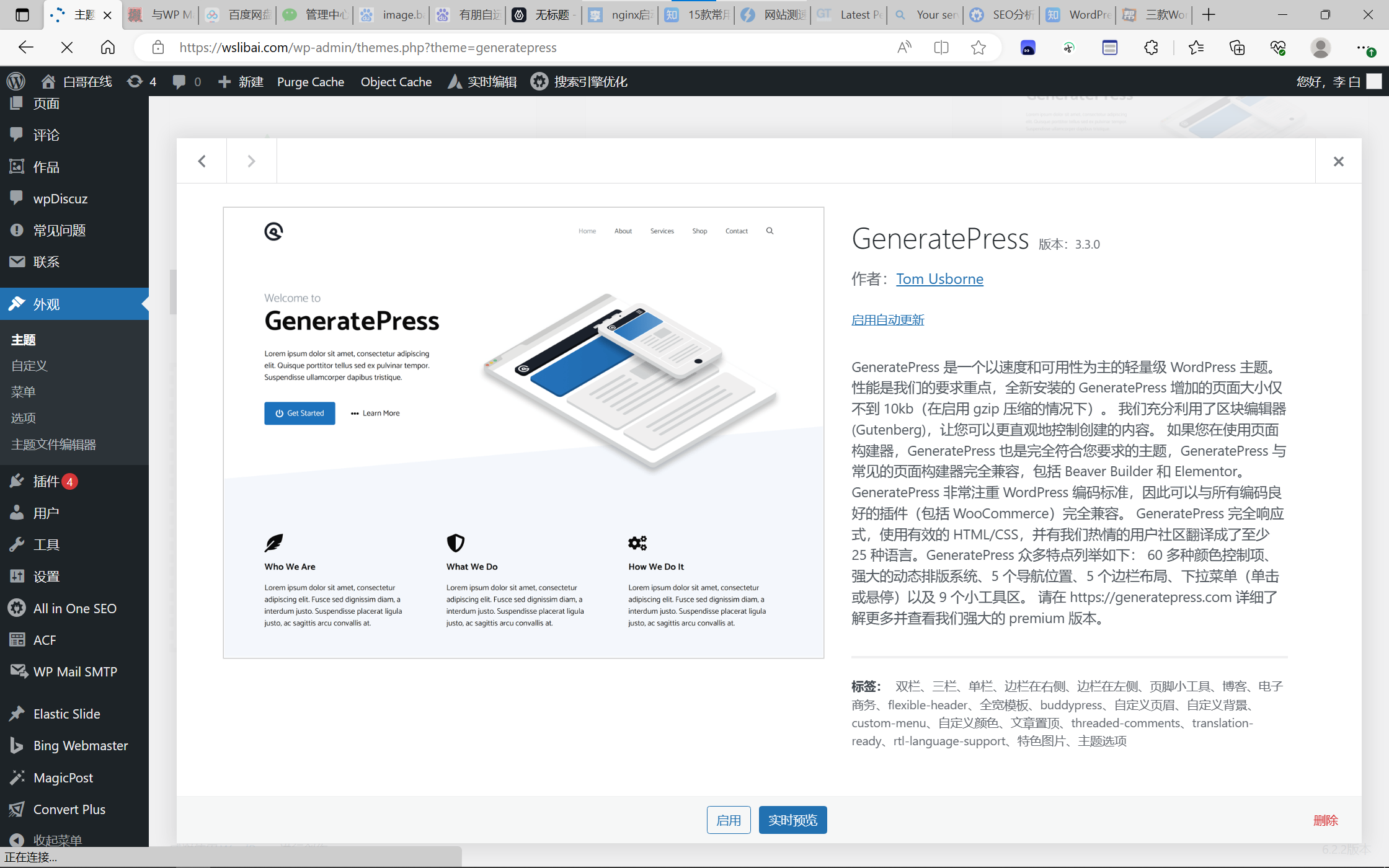This screenshot has height=868, width=1389.
Task: Open the Plugins menu with 4 badge
Action: (x=47, y=481)
